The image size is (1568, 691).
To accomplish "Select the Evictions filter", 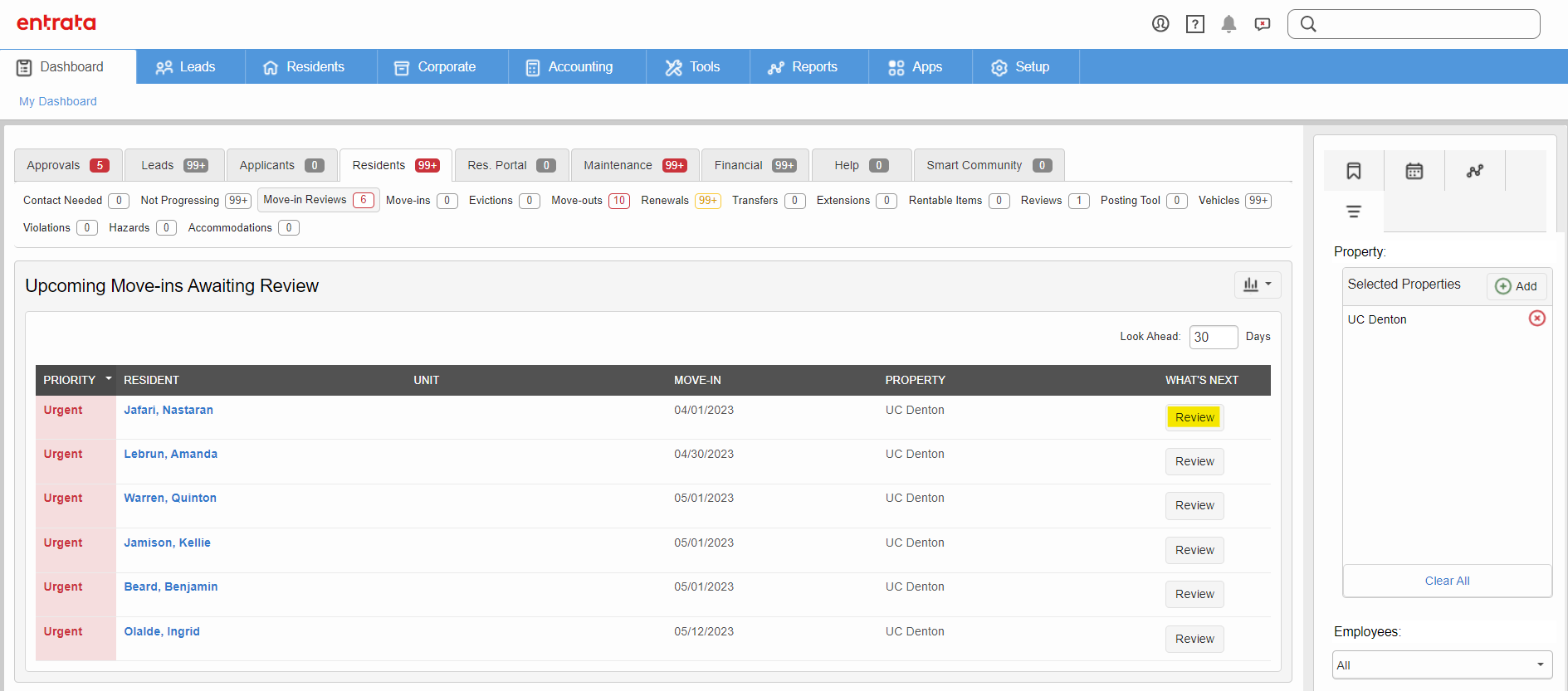I will pos(504,201).
